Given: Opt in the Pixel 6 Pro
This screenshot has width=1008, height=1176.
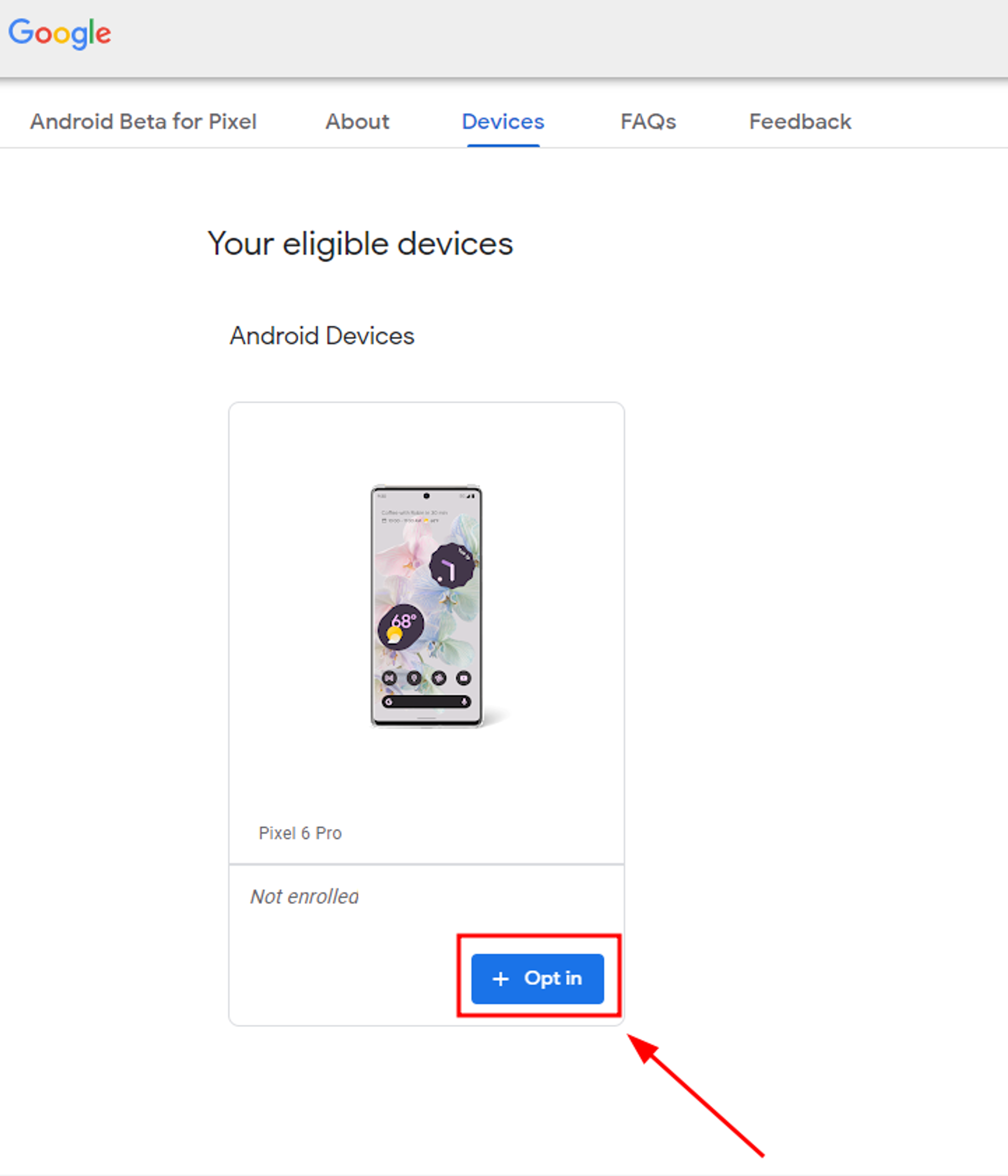Looking at the screenshot, I should click(x=537, y=978).
